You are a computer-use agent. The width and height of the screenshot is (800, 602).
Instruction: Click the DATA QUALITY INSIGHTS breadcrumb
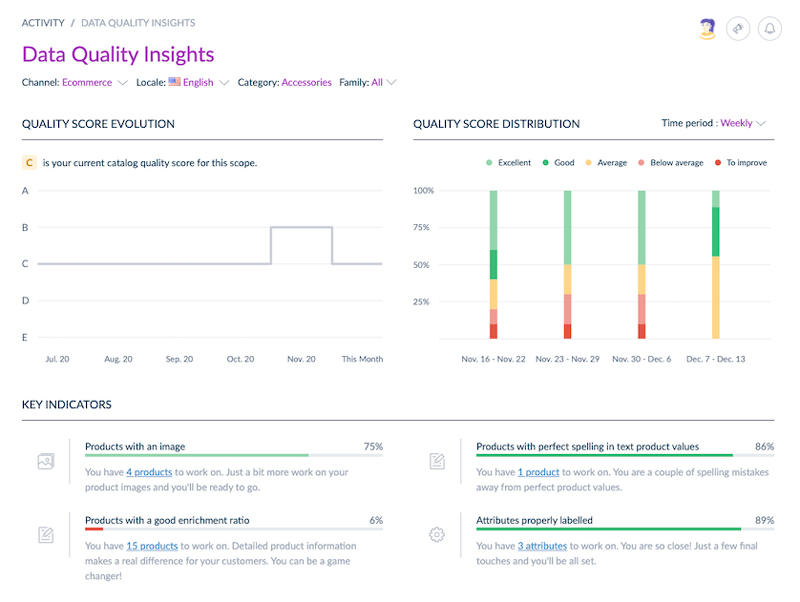click(x=138, y=23)
